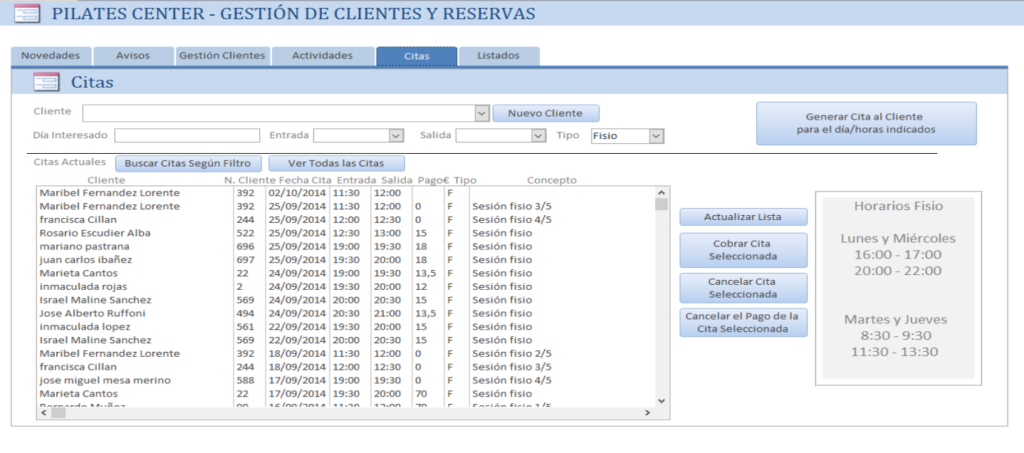
Task: Click the vertical scrollbar thumb of the appointment list
Action: tap(661, 204)
